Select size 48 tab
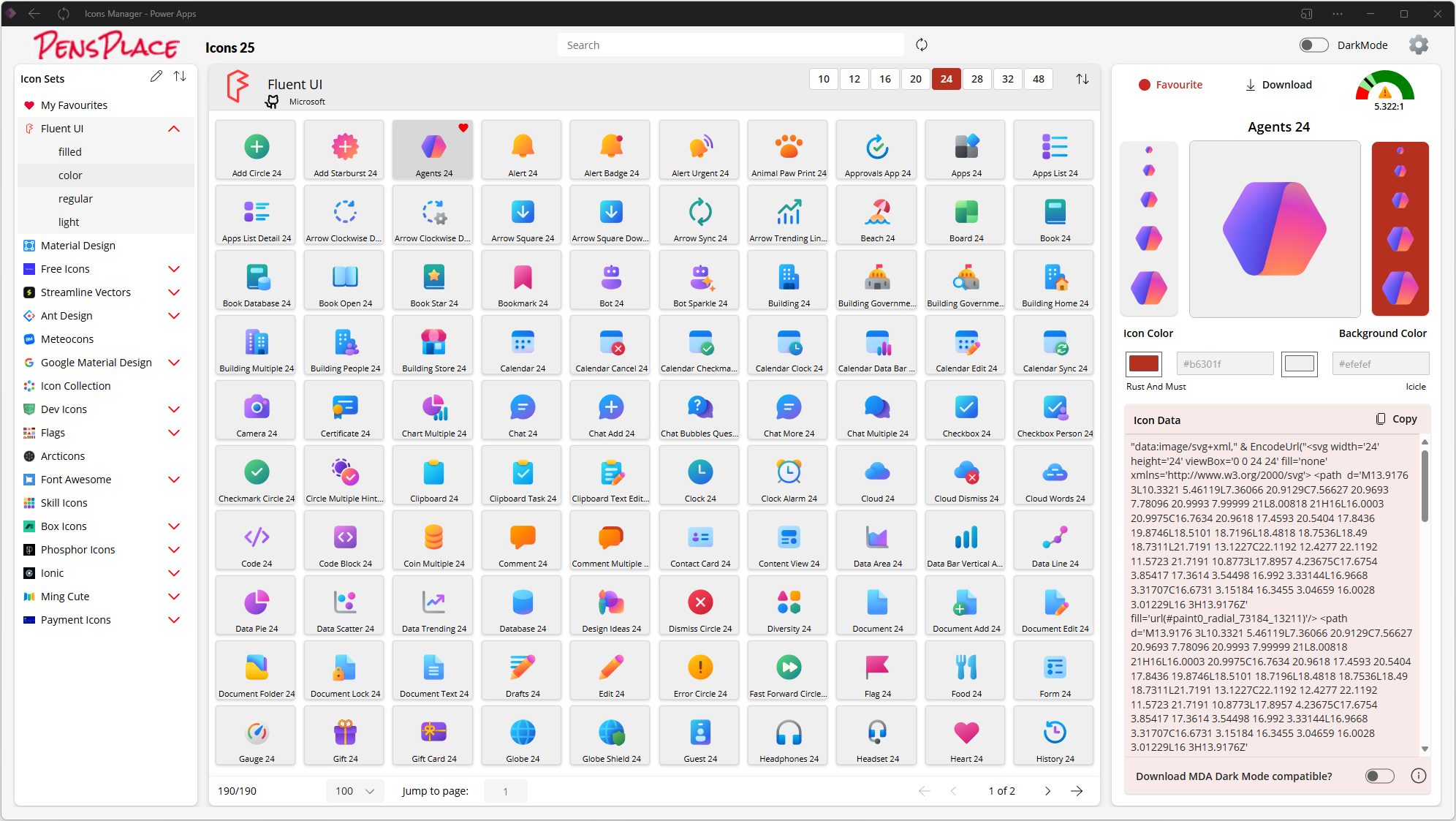The width and height of the screenshot is (1456, 821). click(x=1039, y=79)
